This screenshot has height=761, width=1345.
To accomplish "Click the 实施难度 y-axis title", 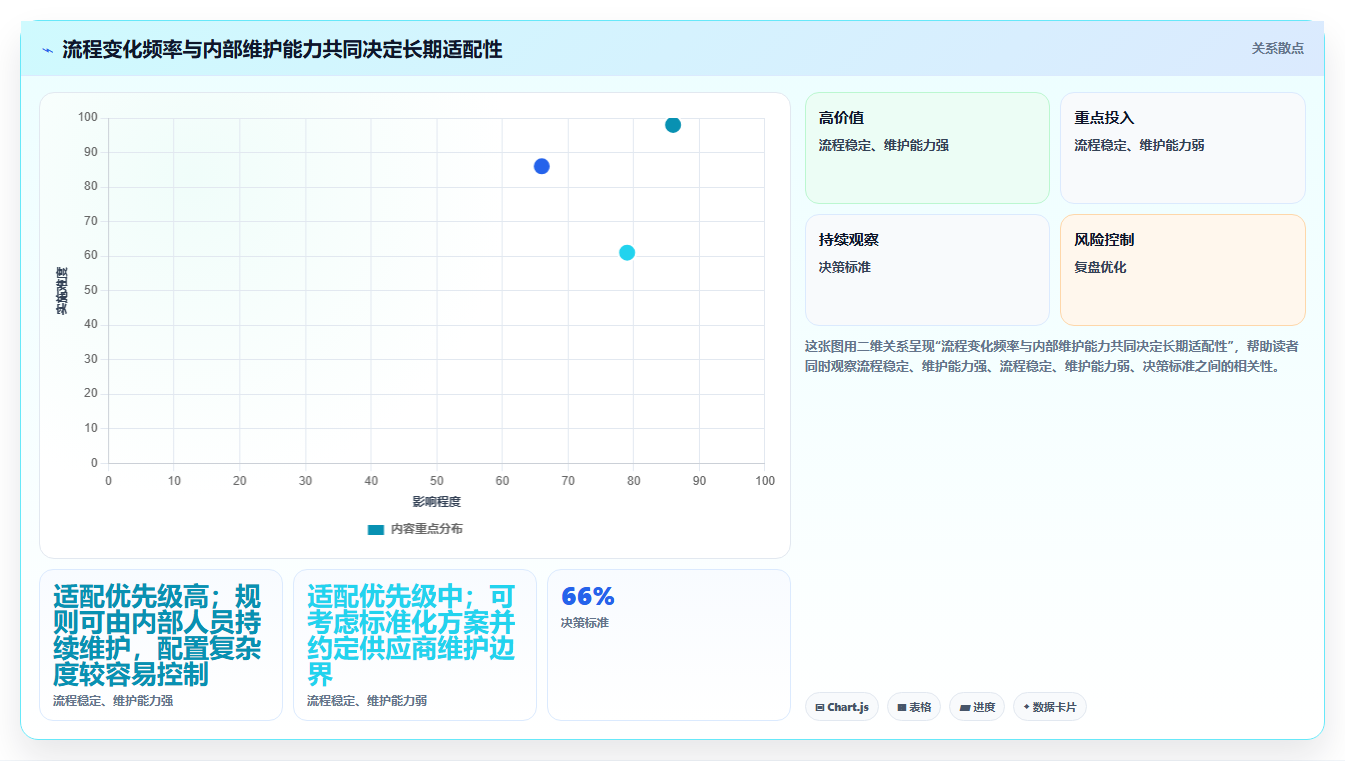I will click(x=62, y=291).
